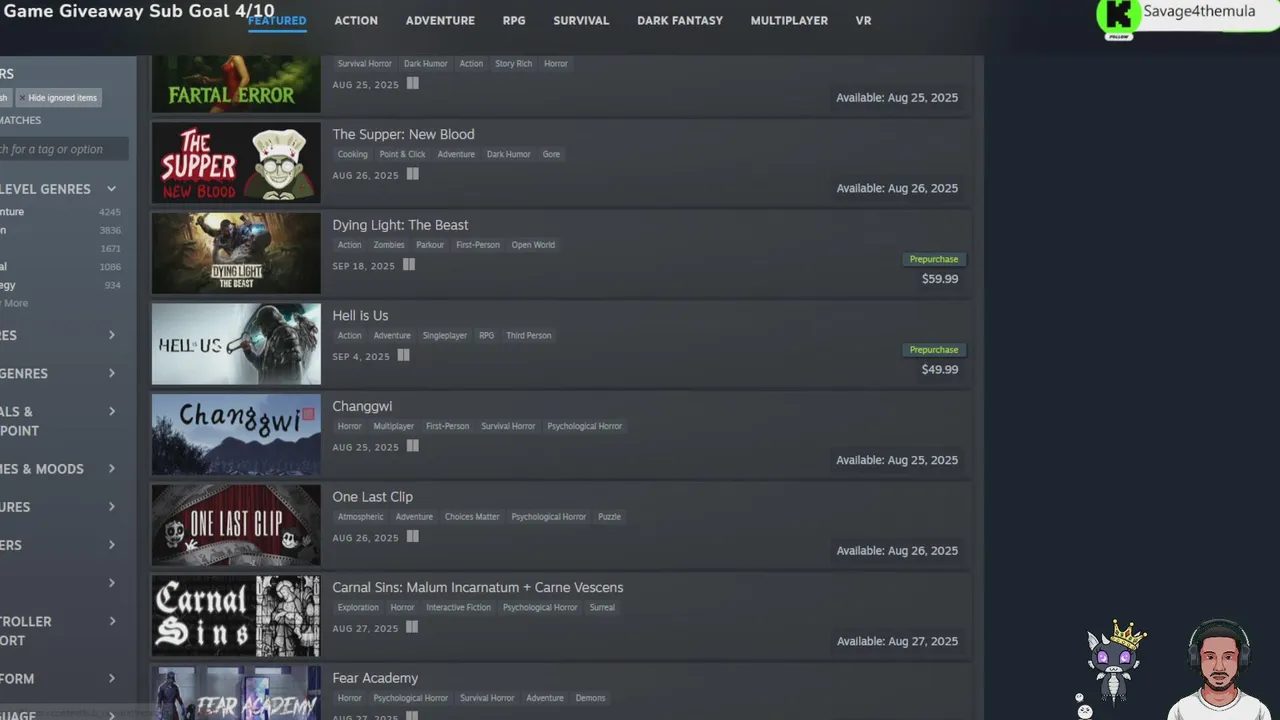Click Windows icon beside The Supper's date
This screenshot has width=1280, height=720.
412,174
